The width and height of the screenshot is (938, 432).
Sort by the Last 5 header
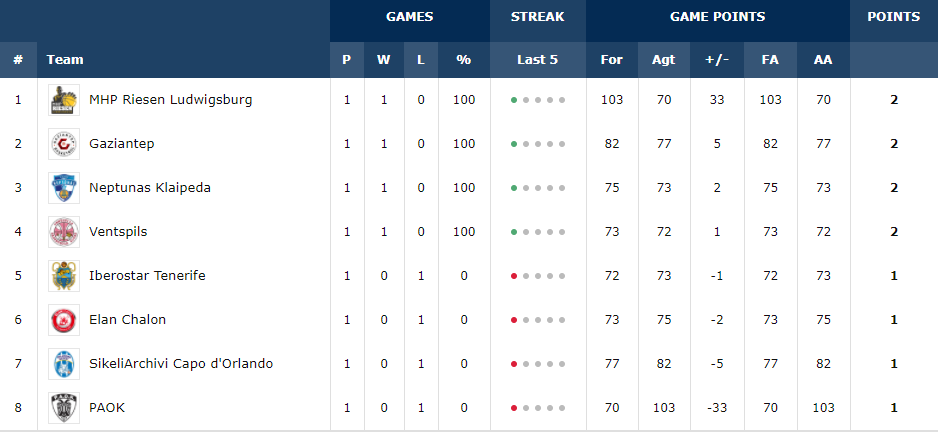(537, 60)
